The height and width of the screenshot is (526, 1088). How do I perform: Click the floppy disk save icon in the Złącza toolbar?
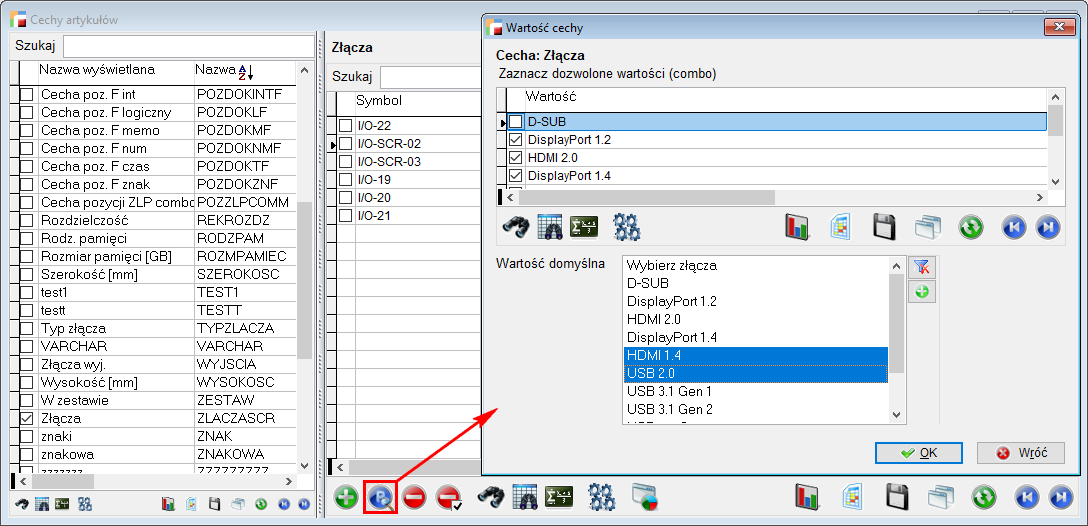(897, 497)
